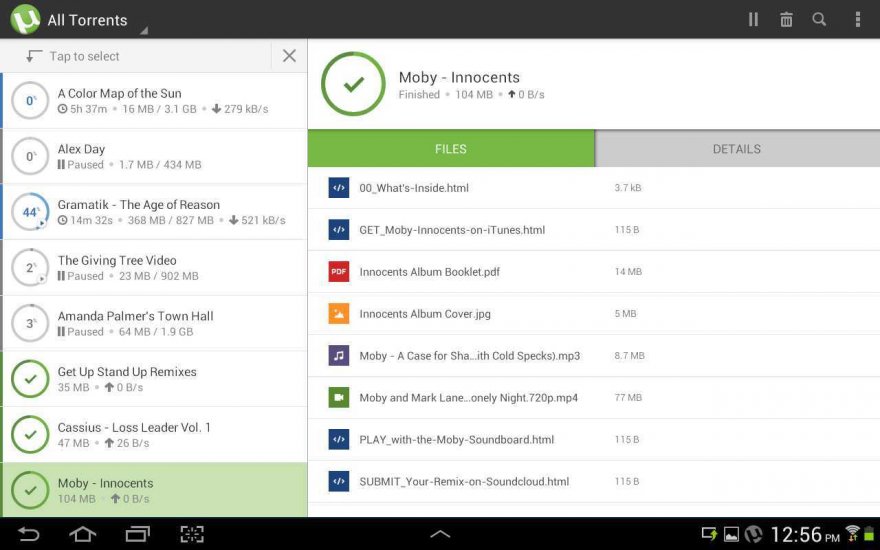Select Gramatik 44% progress circle
880x550 pixels.
pyautogui.click(x=30, y=212)
